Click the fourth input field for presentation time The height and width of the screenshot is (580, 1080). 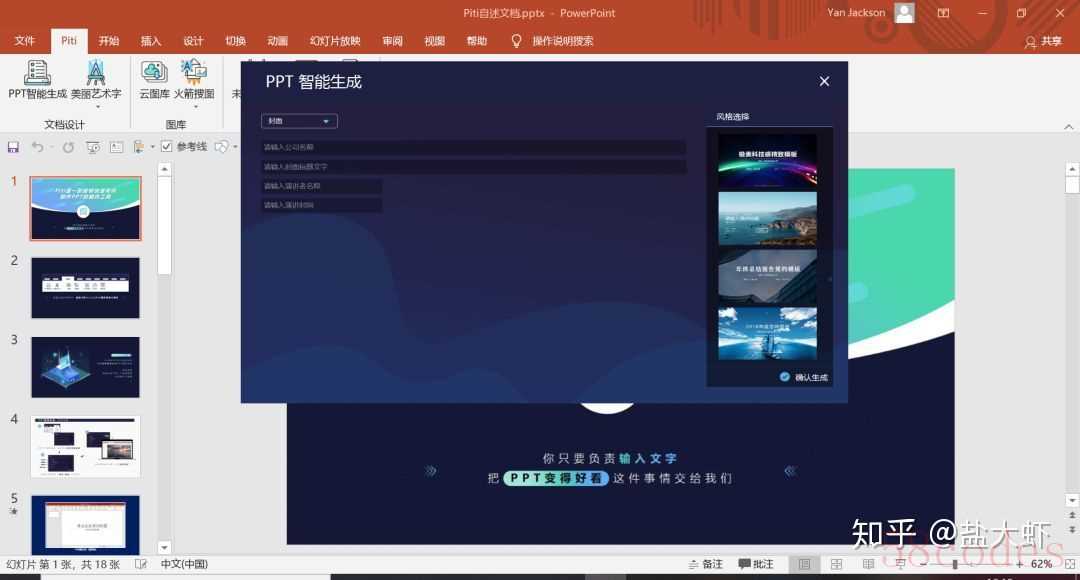click(321, 205)
